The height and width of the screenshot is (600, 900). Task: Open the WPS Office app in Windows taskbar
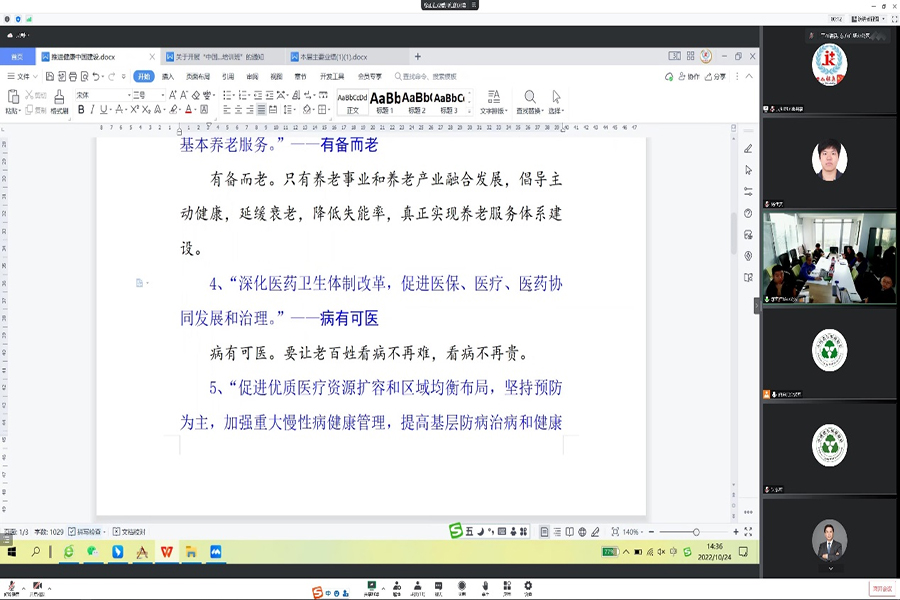(x=166, y=551)
